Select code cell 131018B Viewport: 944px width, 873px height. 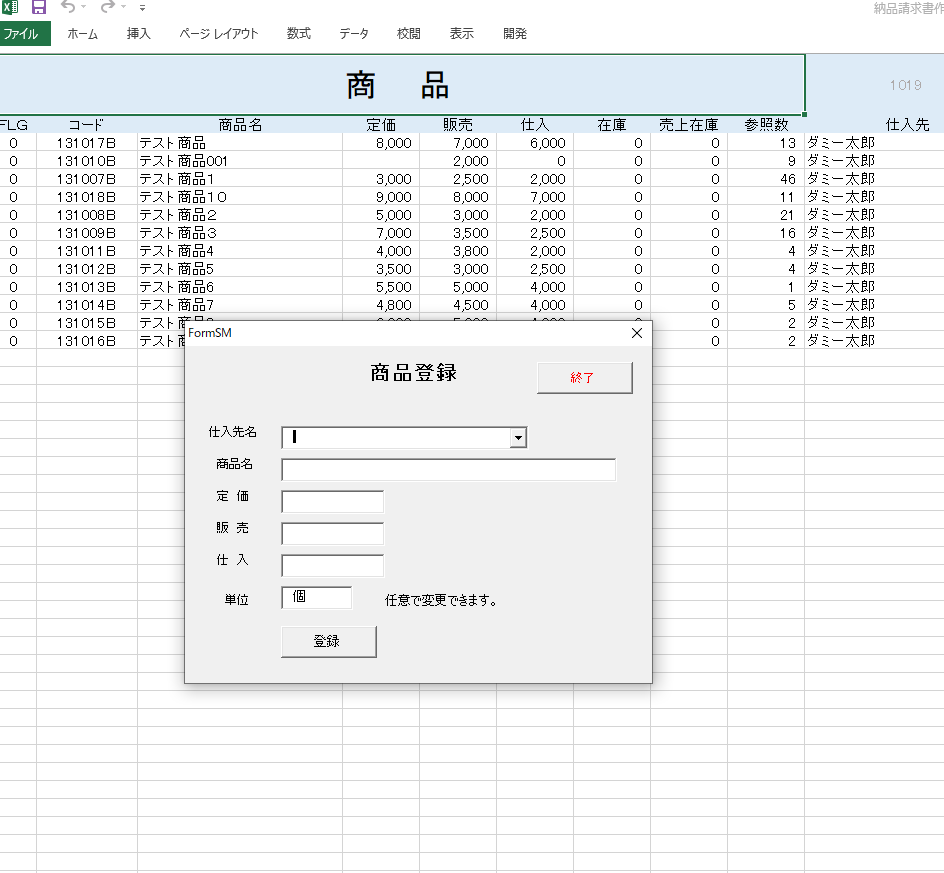[86, 197]
